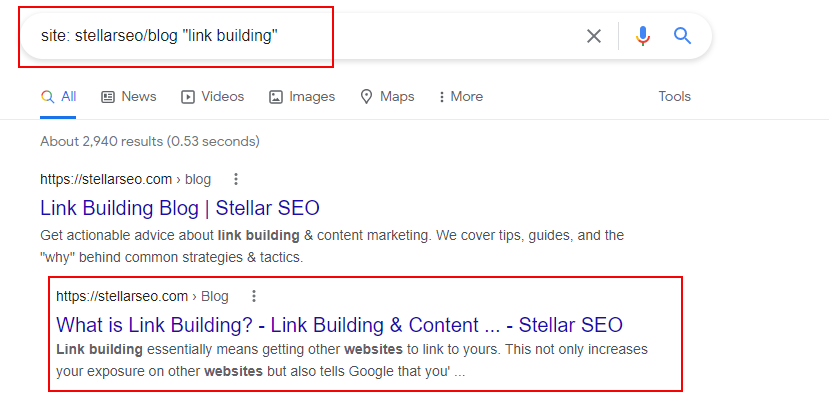Image resolution: width=829 pixels, height=412 pixels.
Task: Click the blue magnifying glass search icon
Action: pos(683,36)
